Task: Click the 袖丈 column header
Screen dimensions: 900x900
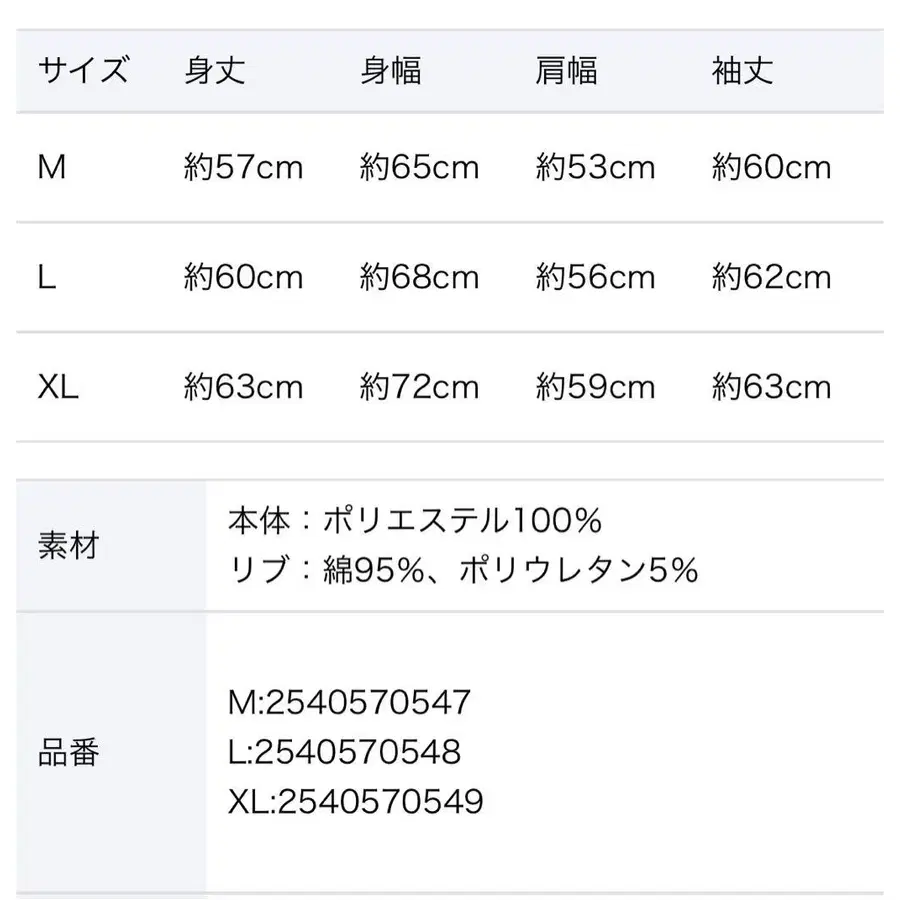Action: (742, 71)
